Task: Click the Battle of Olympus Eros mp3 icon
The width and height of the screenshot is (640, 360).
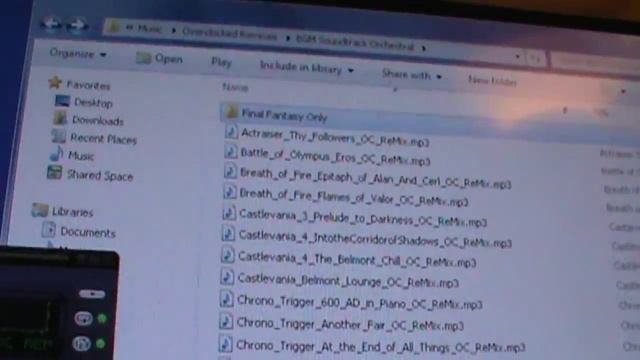Action: [231, 151]
